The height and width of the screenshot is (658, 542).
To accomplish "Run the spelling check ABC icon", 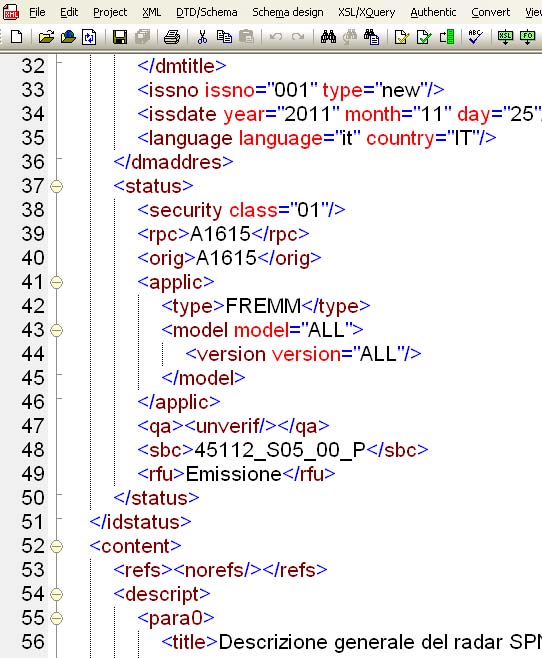I will point(475,37).
